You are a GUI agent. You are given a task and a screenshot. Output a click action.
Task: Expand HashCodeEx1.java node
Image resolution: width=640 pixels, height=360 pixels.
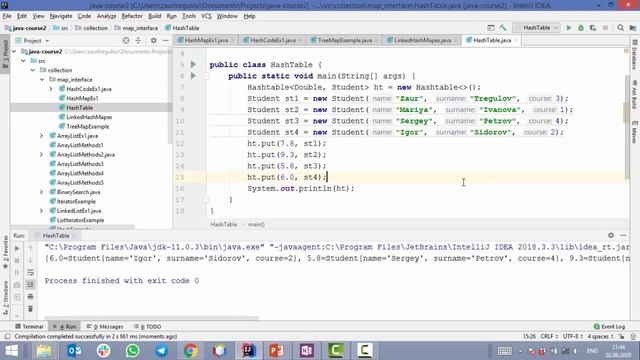(51, 89)
